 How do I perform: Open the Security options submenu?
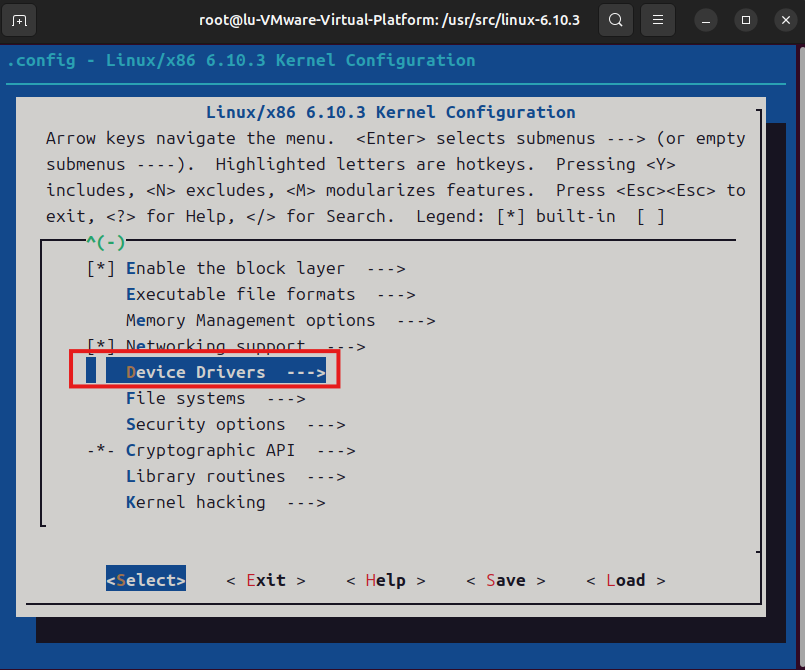click(236, 425)
